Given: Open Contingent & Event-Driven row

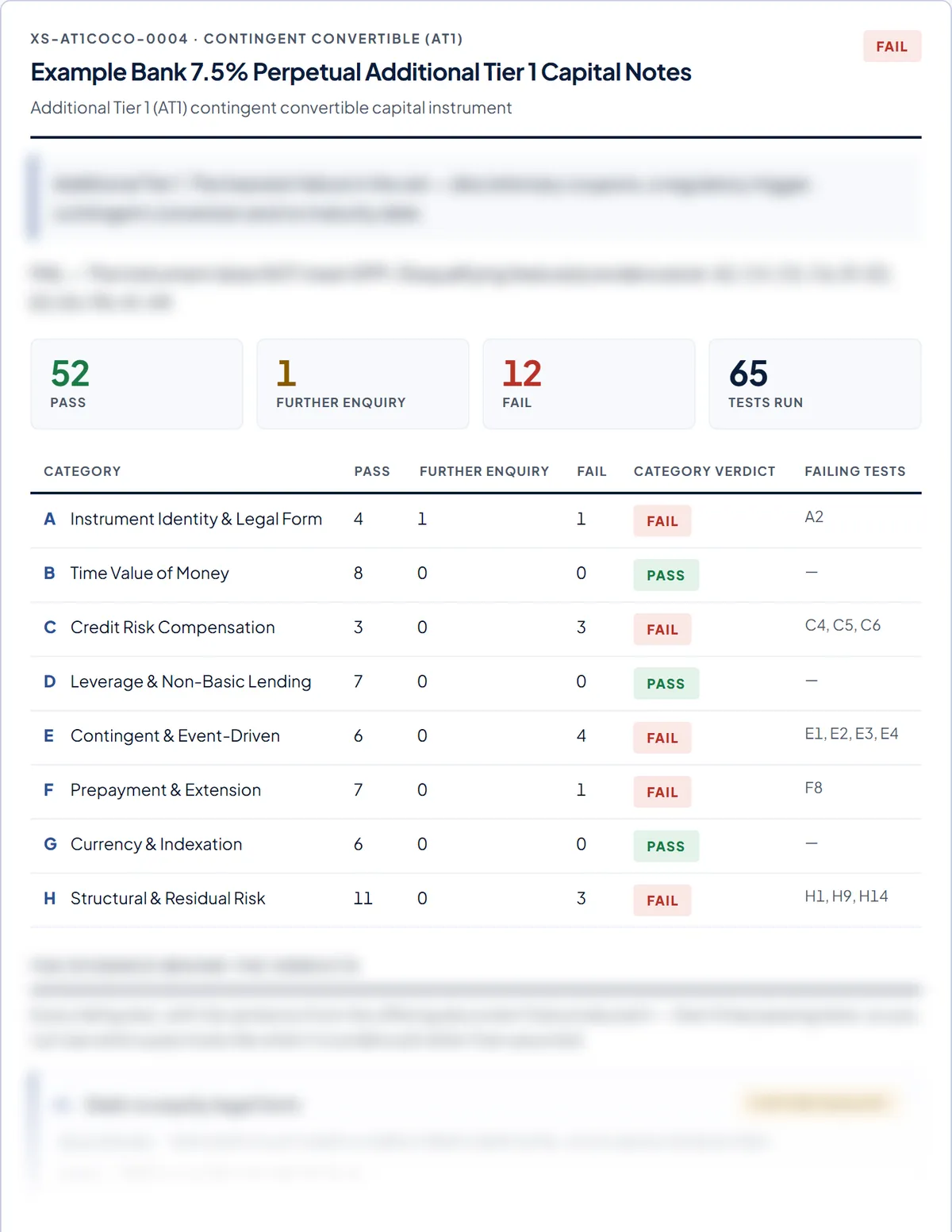Looking at the screenshot, I should [x=476, y=738].
